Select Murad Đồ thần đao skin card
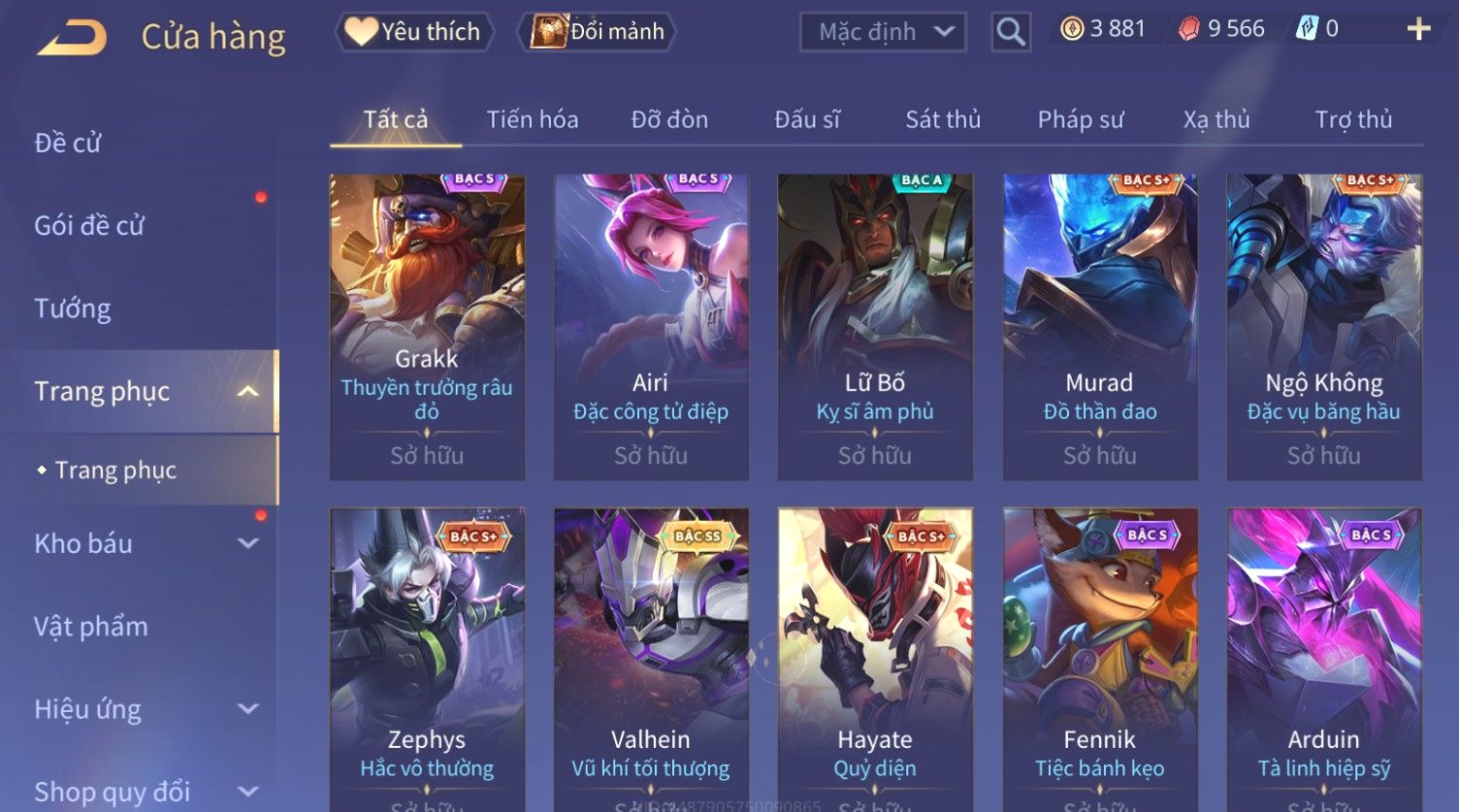 (x=1100, y=327)
